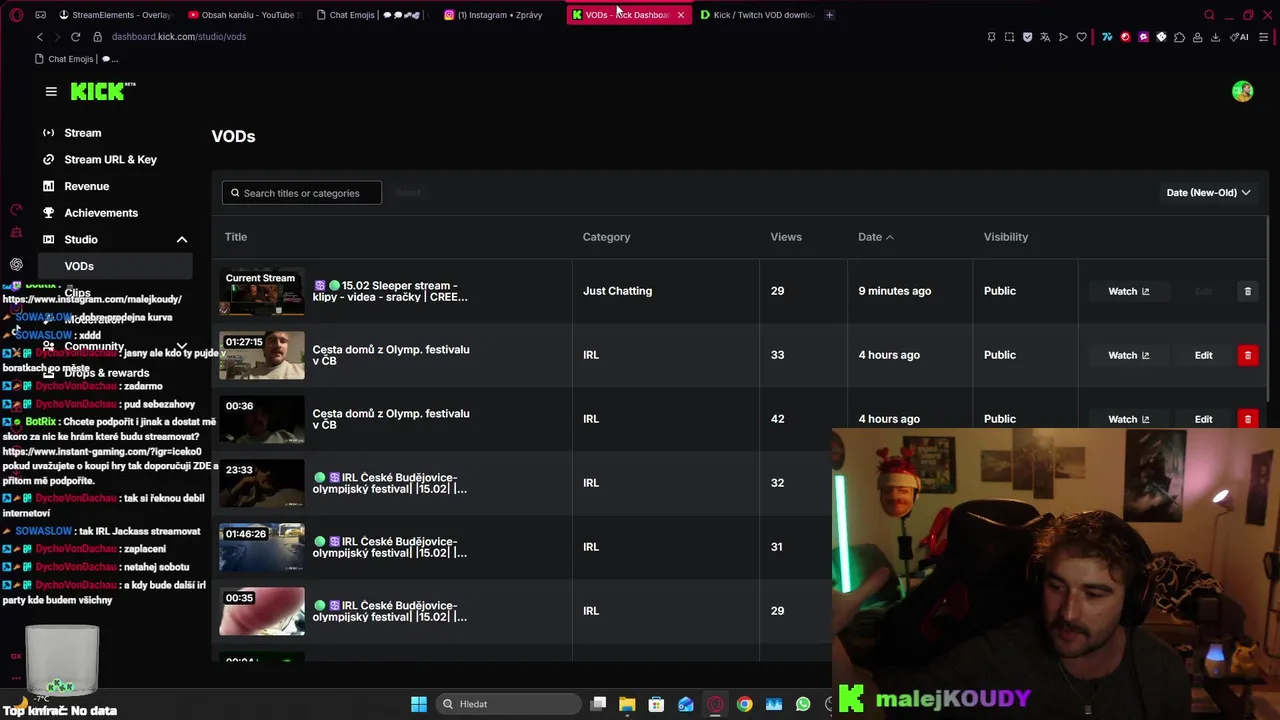1280x720 pixels.
Task: Select VODs in the Studio submenu
Action: [x=114, y=266]
